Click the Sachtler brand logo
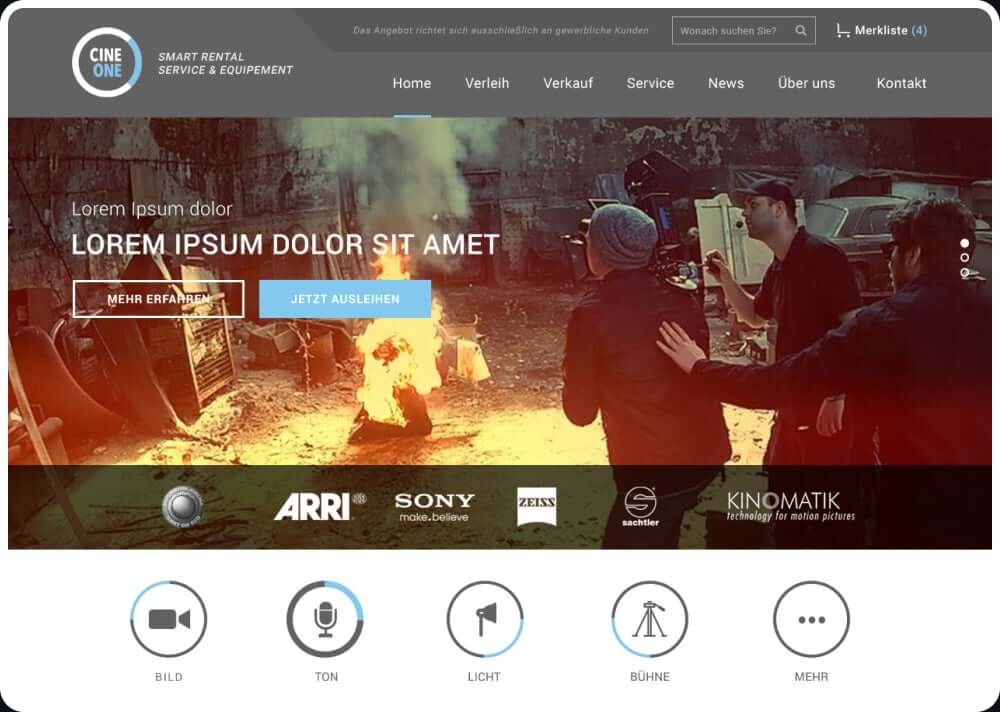Viewport: 1000px width, 712px height. [x=641, y=506]
